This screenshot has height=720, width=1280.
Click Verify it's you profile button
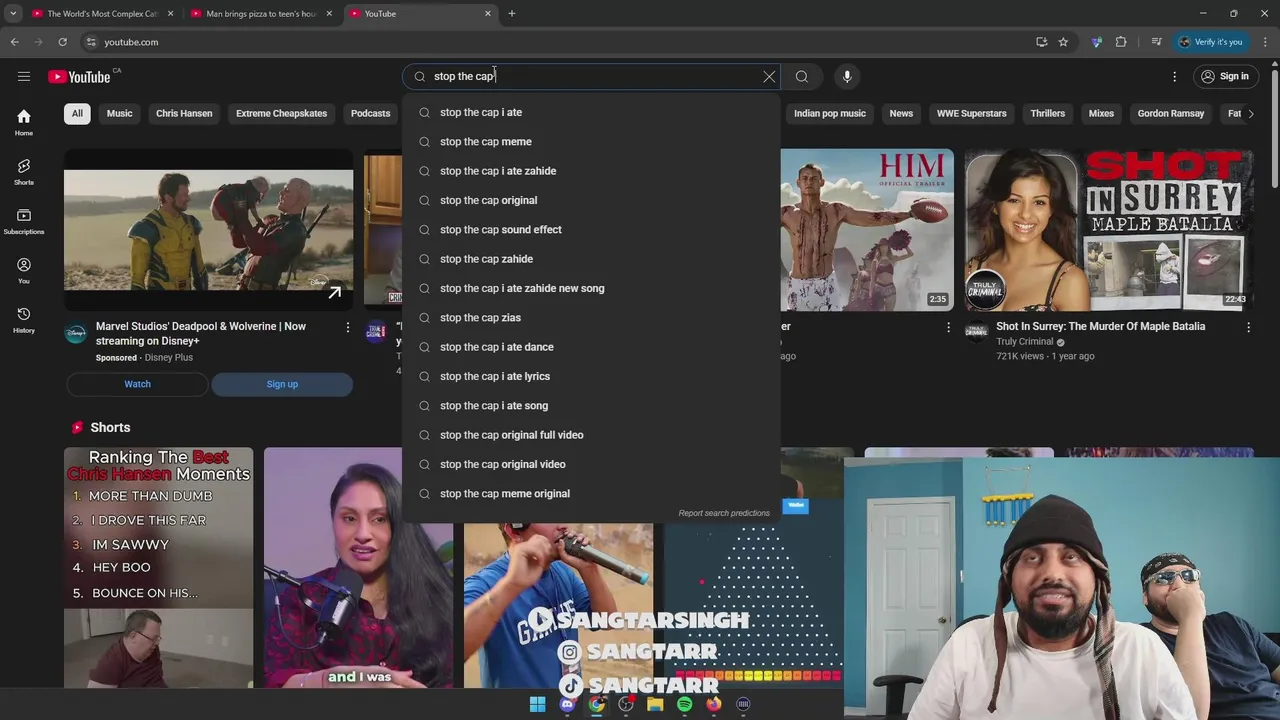tap(1210, 42)
